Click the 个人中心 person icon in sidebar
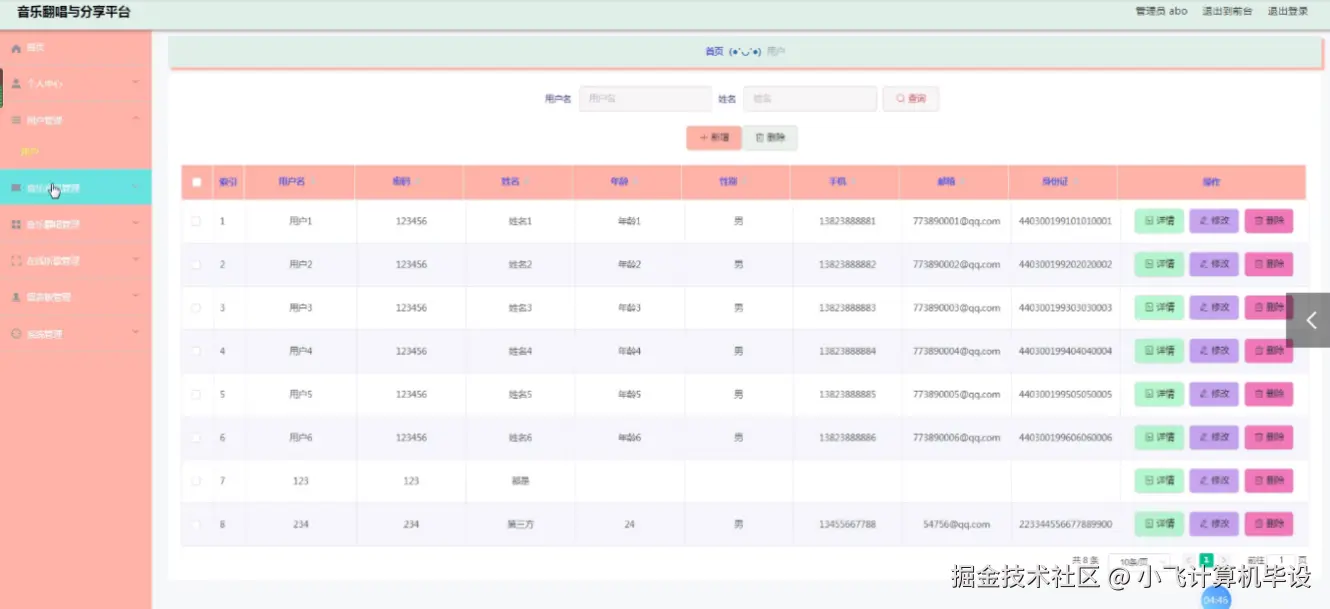The image size is (1330, 609). coord(15,84)
